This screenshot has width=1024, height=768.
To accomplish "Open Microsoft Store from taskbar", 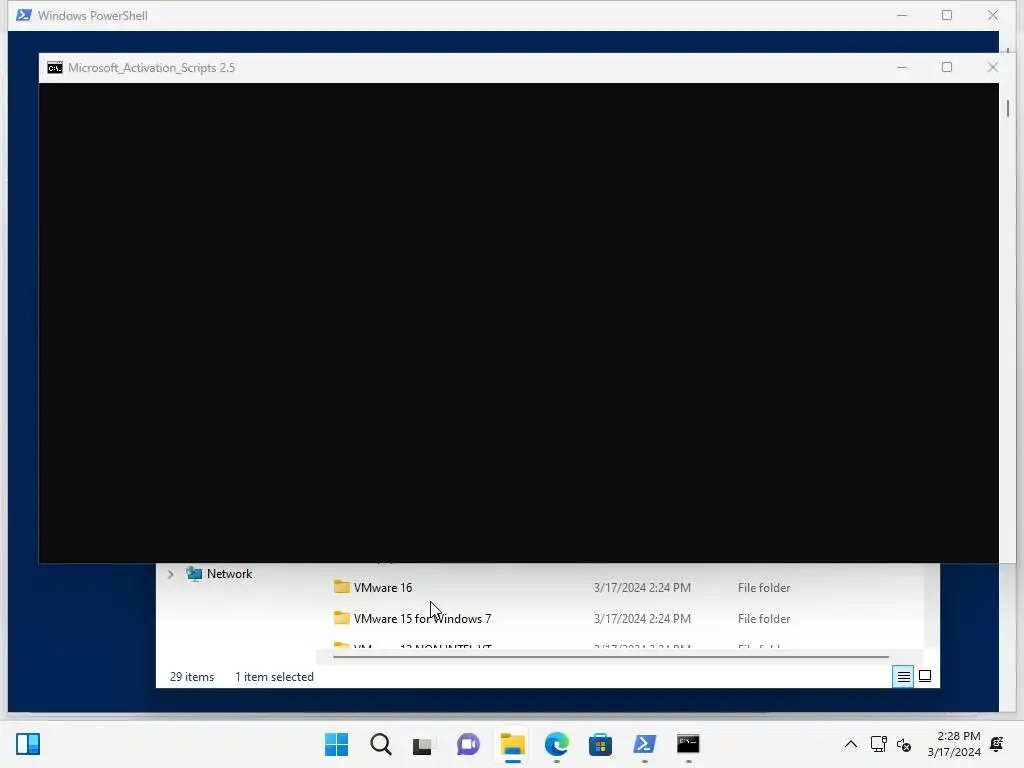I will [x=600, y=744].
